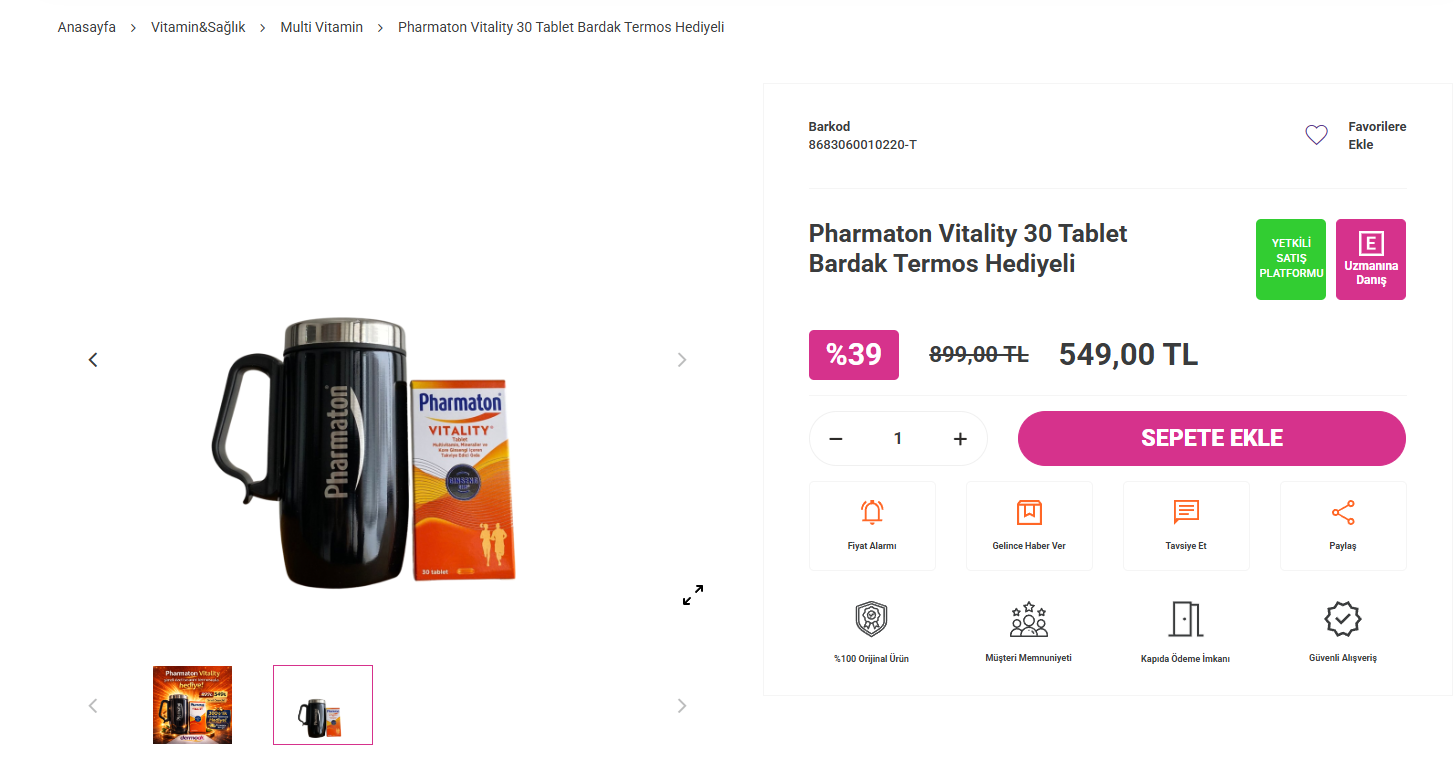Image resolution: width=1454 pixels, height=765 pixels.
Task: Expand product image to fullscreen
Action: (693, 595)
